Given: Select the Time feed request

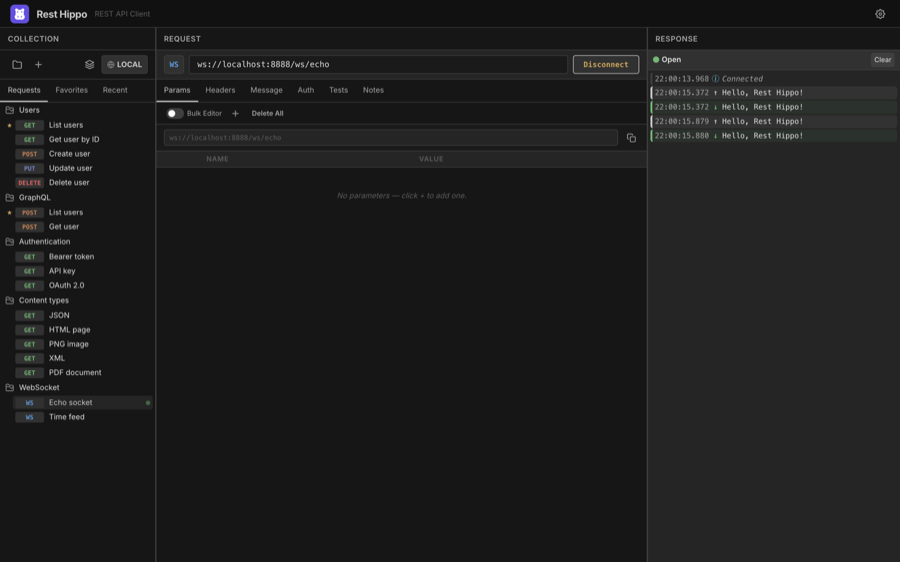Looking at the screenshot, I should 83,417.
